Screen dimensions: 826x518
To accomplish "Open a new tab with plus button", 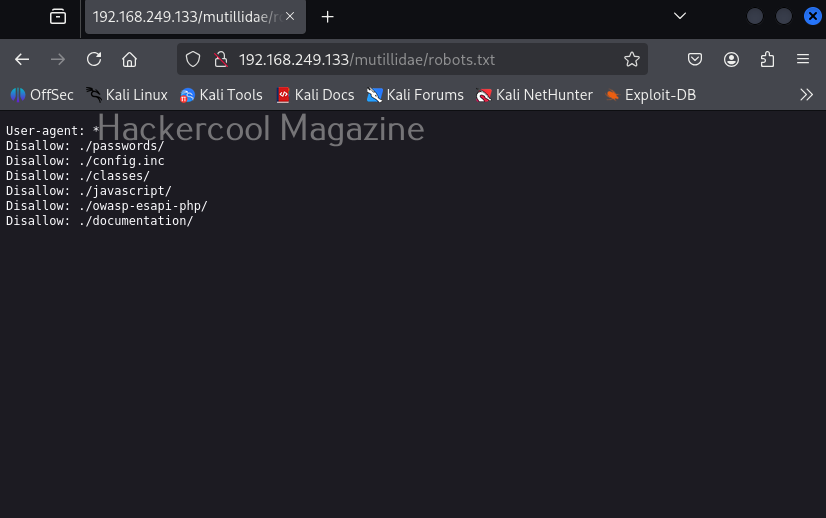I will 327,17.
